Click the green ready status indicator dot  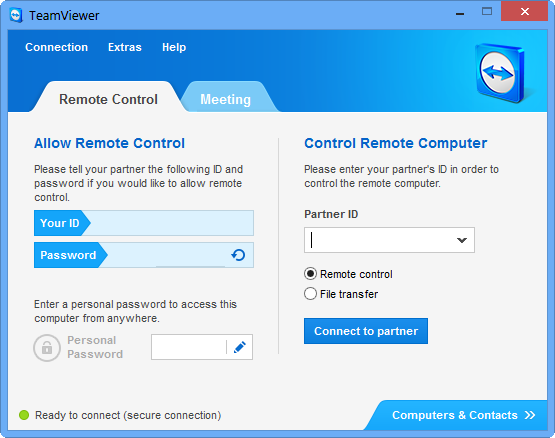[x=24, y=415]
